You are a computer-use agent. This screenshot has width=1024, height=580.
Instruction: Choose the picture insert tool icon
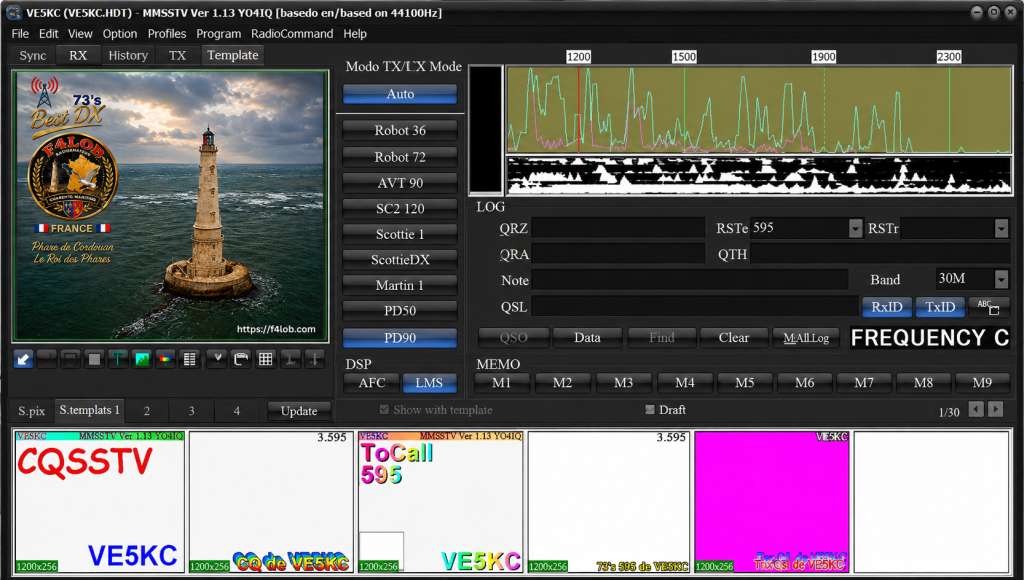click(142, 359)
